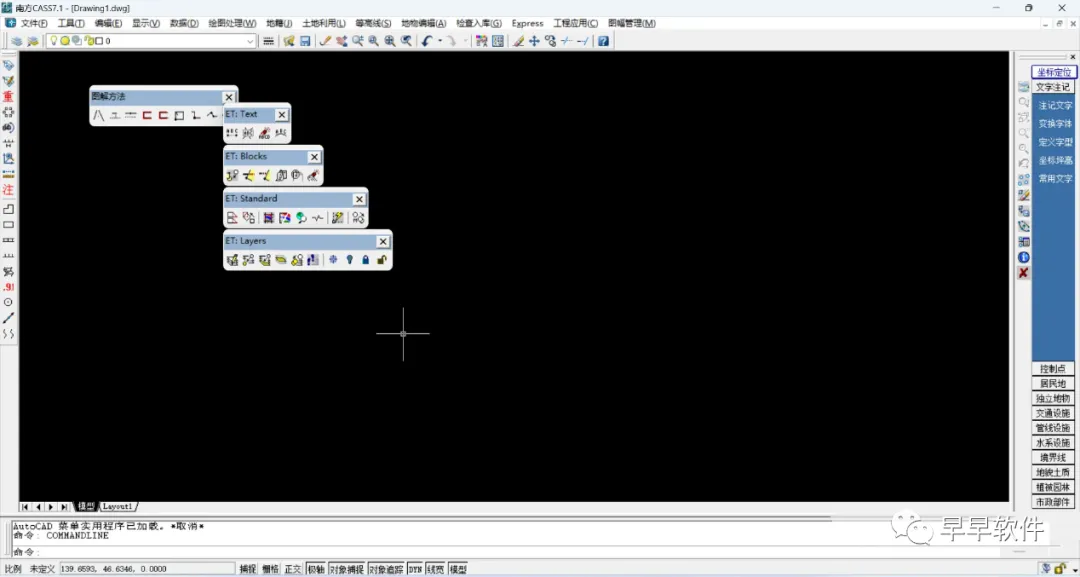Viewport: 1080px width, 577px height.
Task: Click the 交通设施 category button
Action: click(1053, 413)
